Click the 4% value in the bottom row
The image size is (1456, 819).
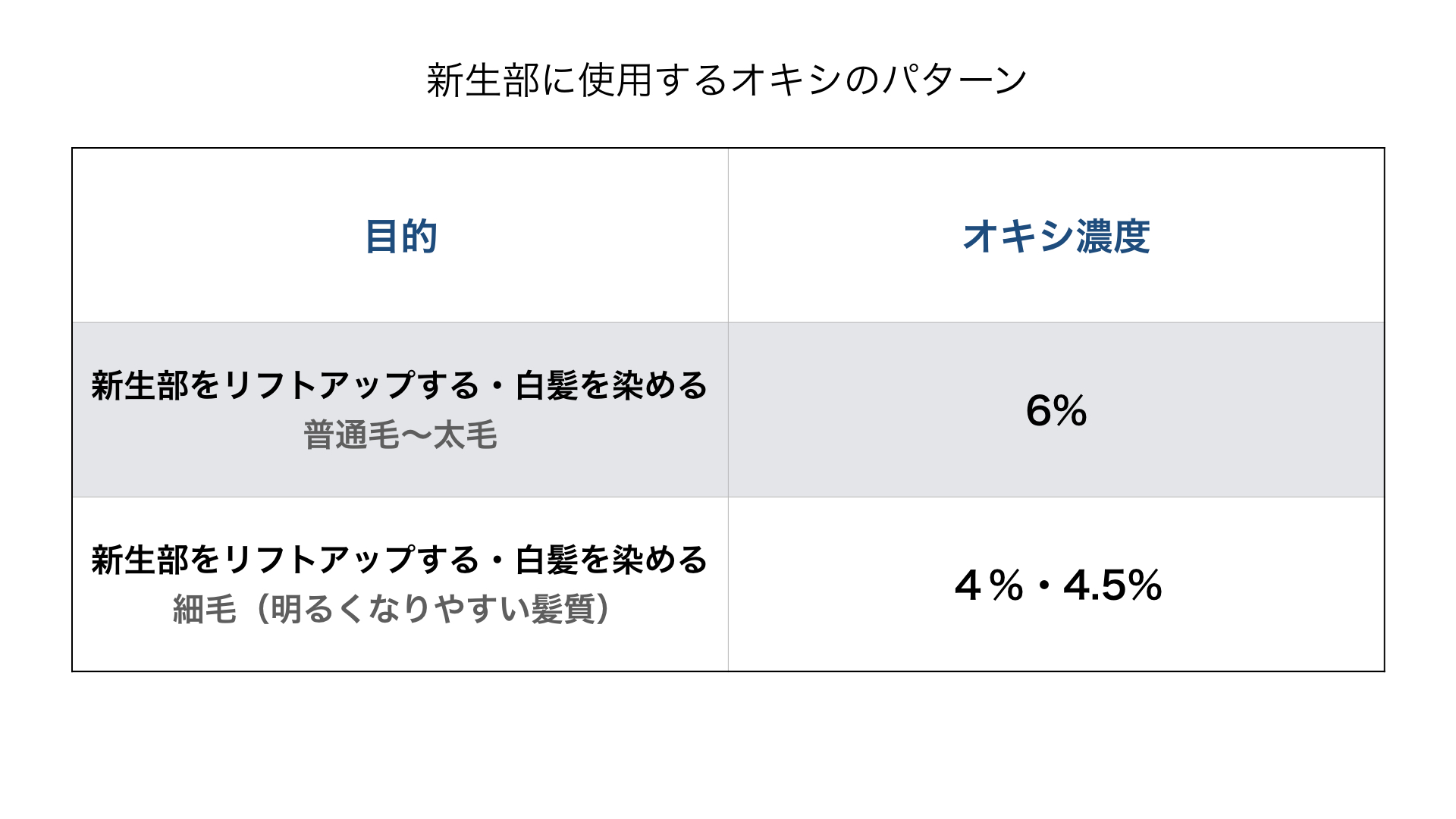[989, 585]
